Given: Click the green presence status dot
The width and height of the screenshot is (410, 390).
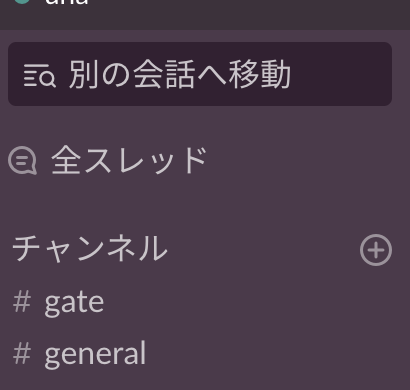Looking at the screenshot, I should click(22, 2).
